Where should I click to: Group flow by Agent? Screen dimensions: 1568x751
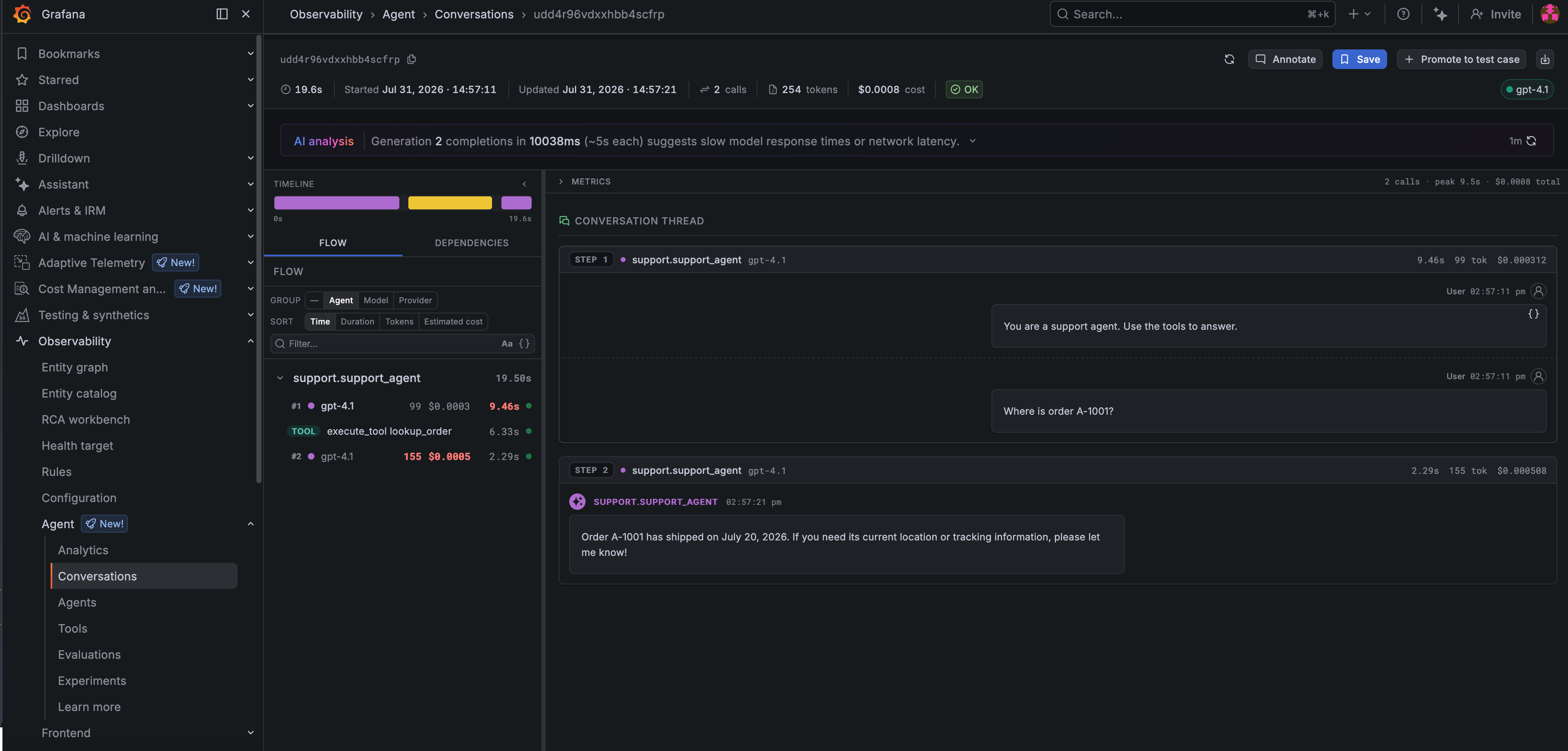341,300
